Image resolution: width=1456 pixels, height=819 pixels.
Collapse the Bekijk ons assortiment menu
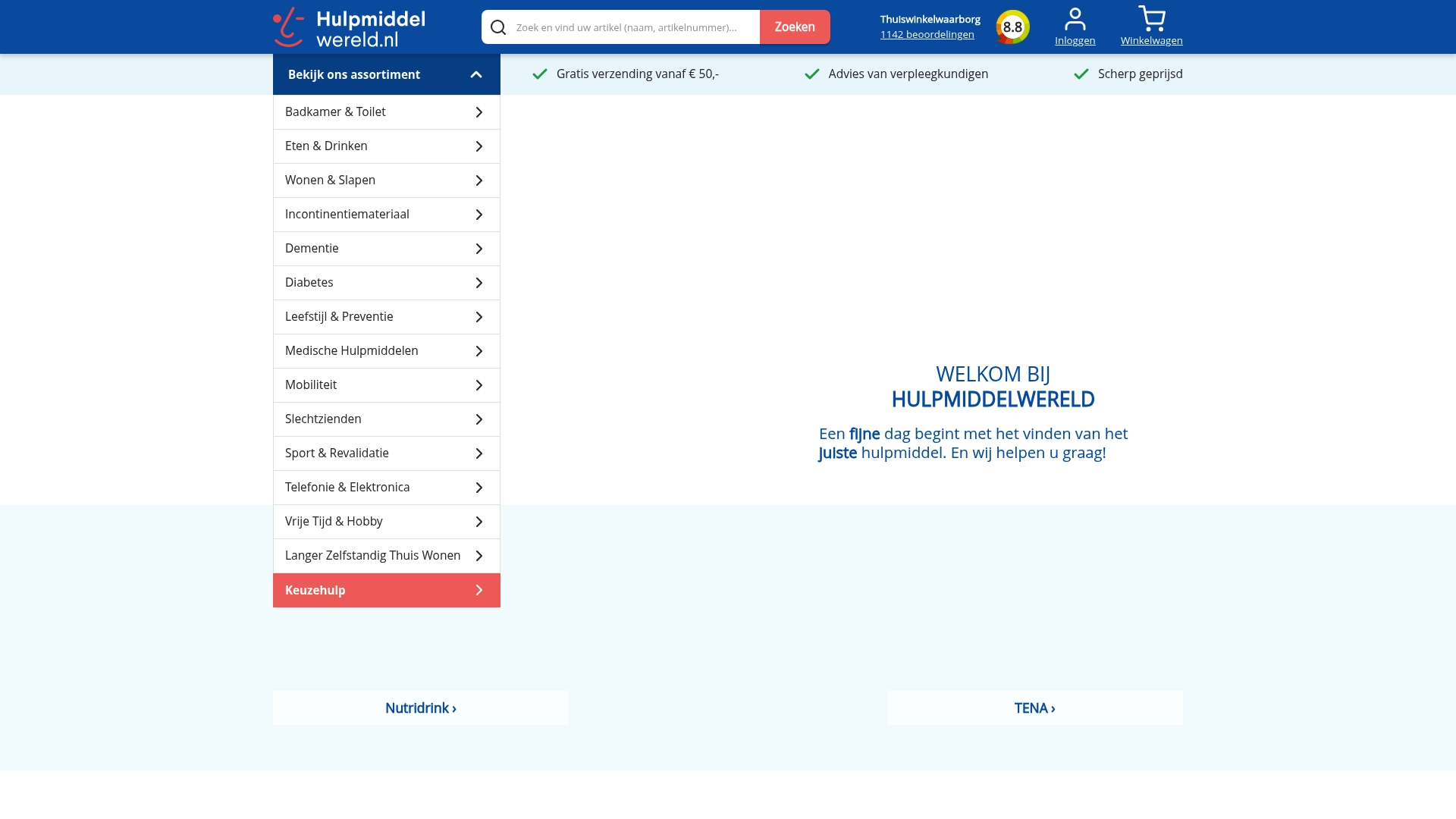coord(475,74)
